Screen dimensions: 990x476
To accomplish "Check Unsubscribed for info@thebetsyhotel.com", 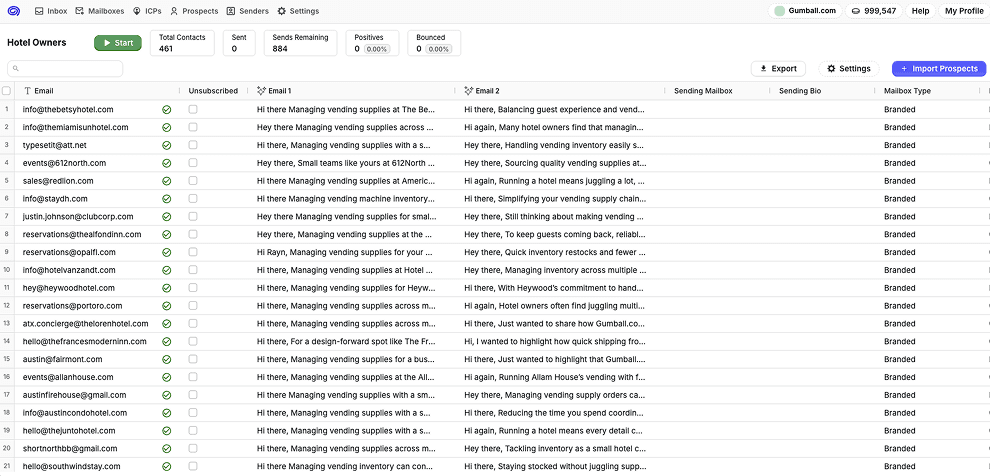I will [x=193, y=109].
